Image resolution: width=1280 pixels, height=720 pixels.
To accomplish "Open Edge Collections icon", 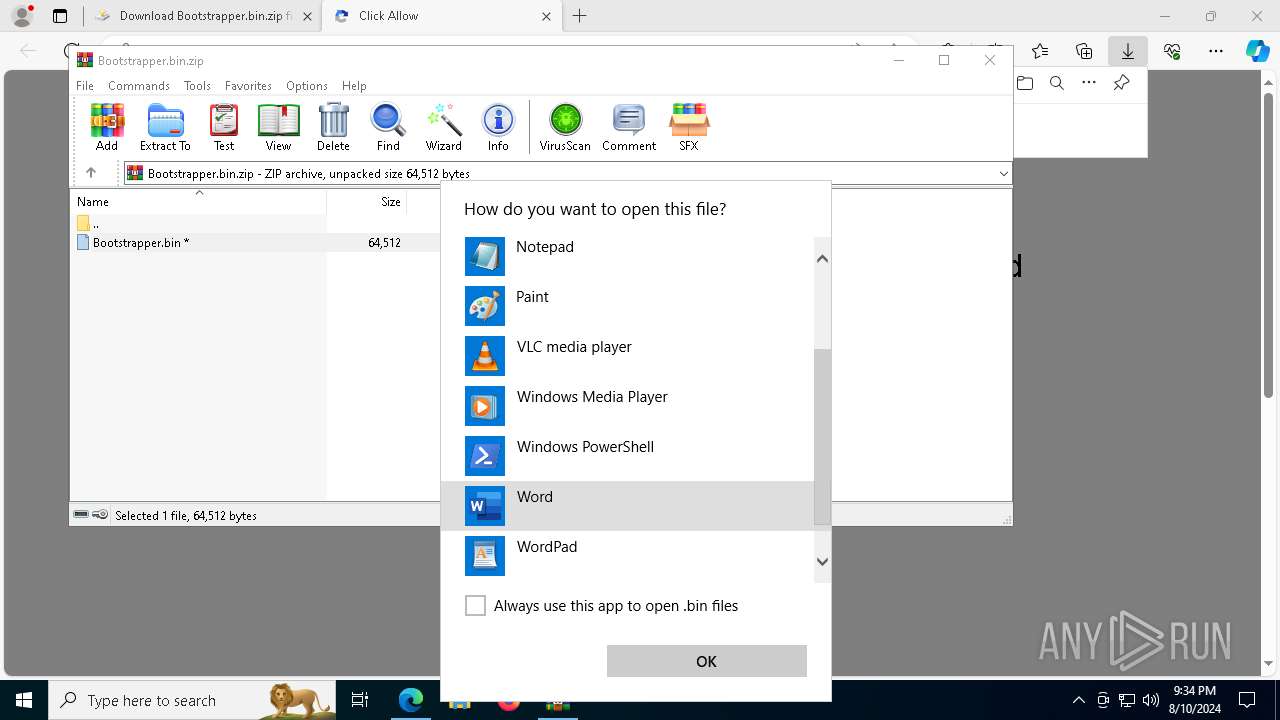I will pyautogui.click(x=1084, y=51).
